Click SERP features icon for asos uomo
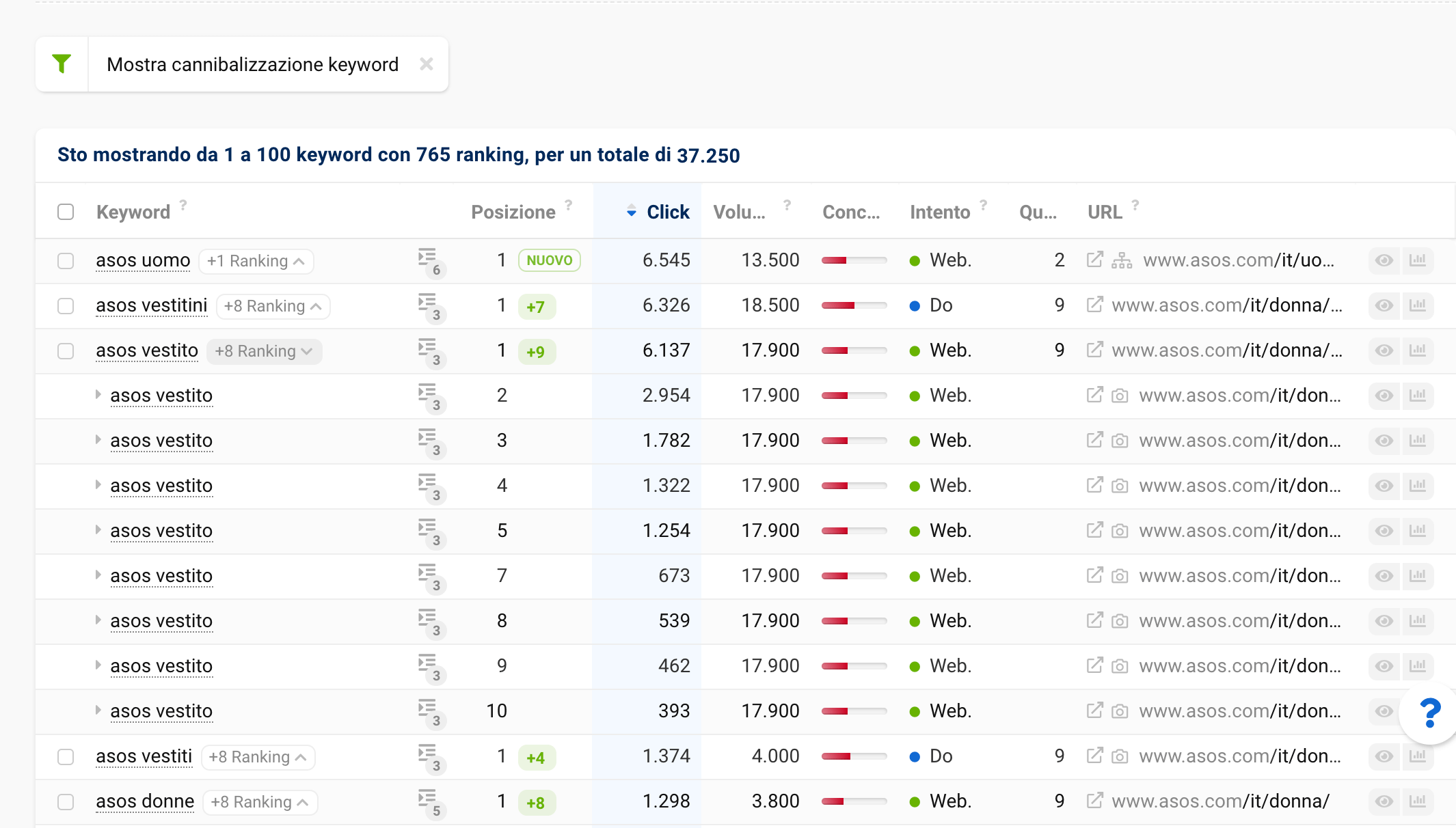The width and height of the screenshot is (1456, 828). point(431,262)
